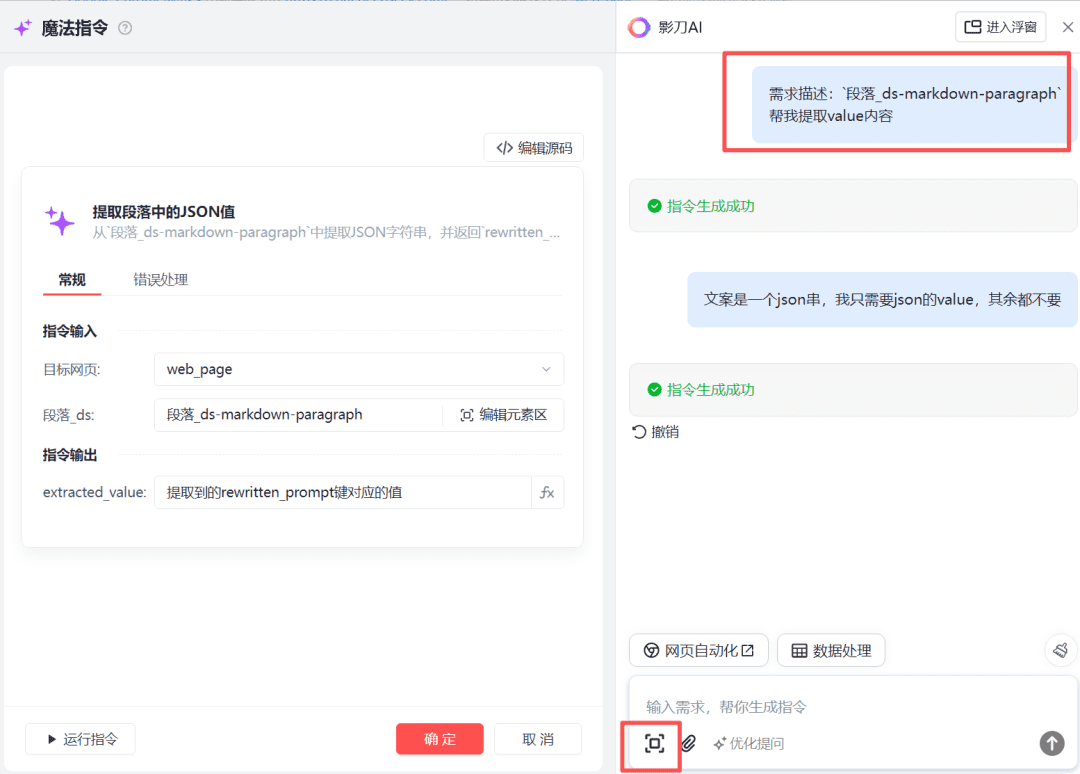The image size is (1080, 774).
Task: Click the 影刀AI logo icon
Action: pos(639,27)
